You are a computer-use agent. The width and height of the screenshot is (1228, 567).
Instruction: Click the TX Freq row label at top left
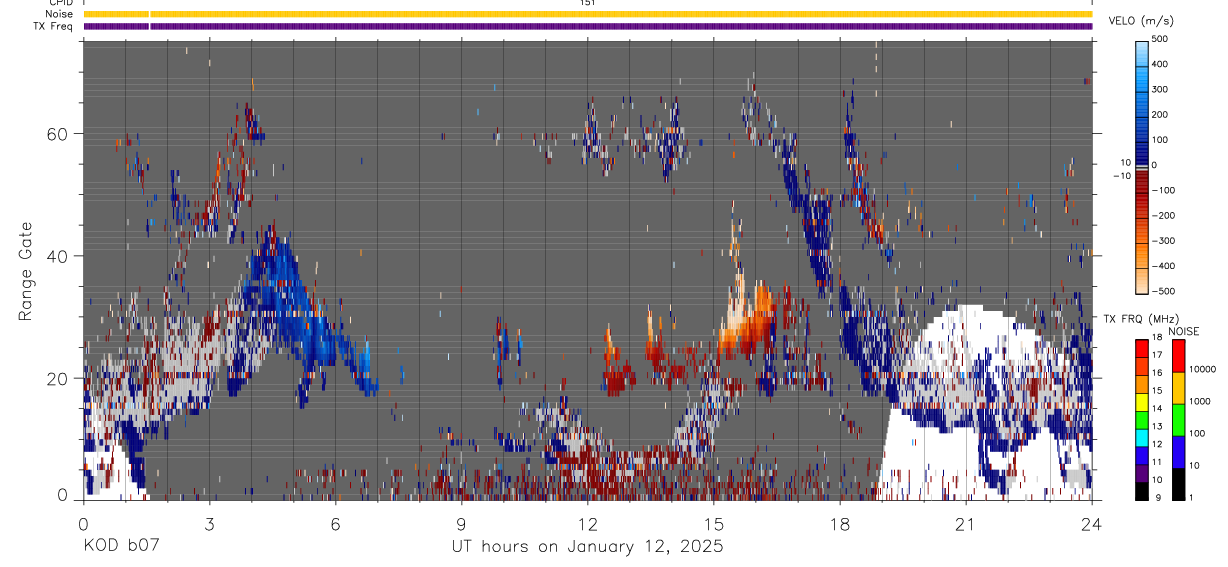click(x=53, y=25)
